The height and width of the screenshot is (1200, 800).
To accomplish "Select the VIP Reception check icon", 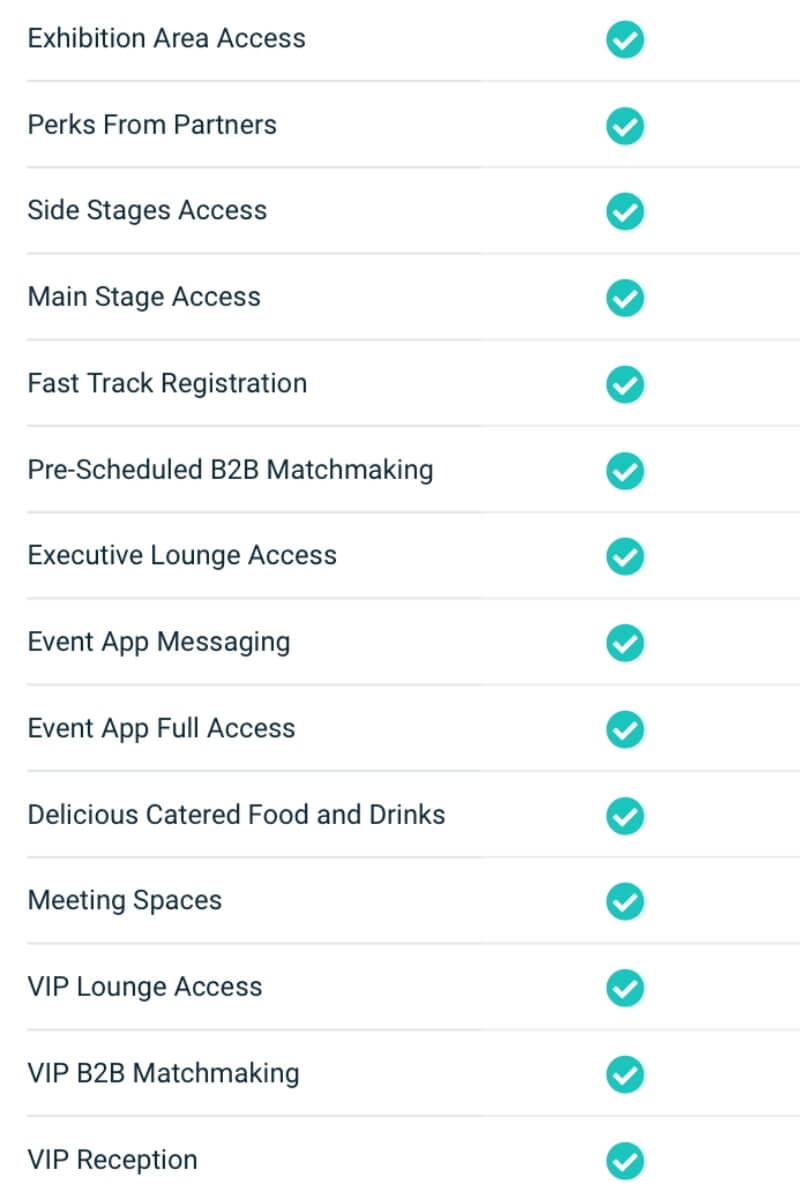I will coord(625,1161).
